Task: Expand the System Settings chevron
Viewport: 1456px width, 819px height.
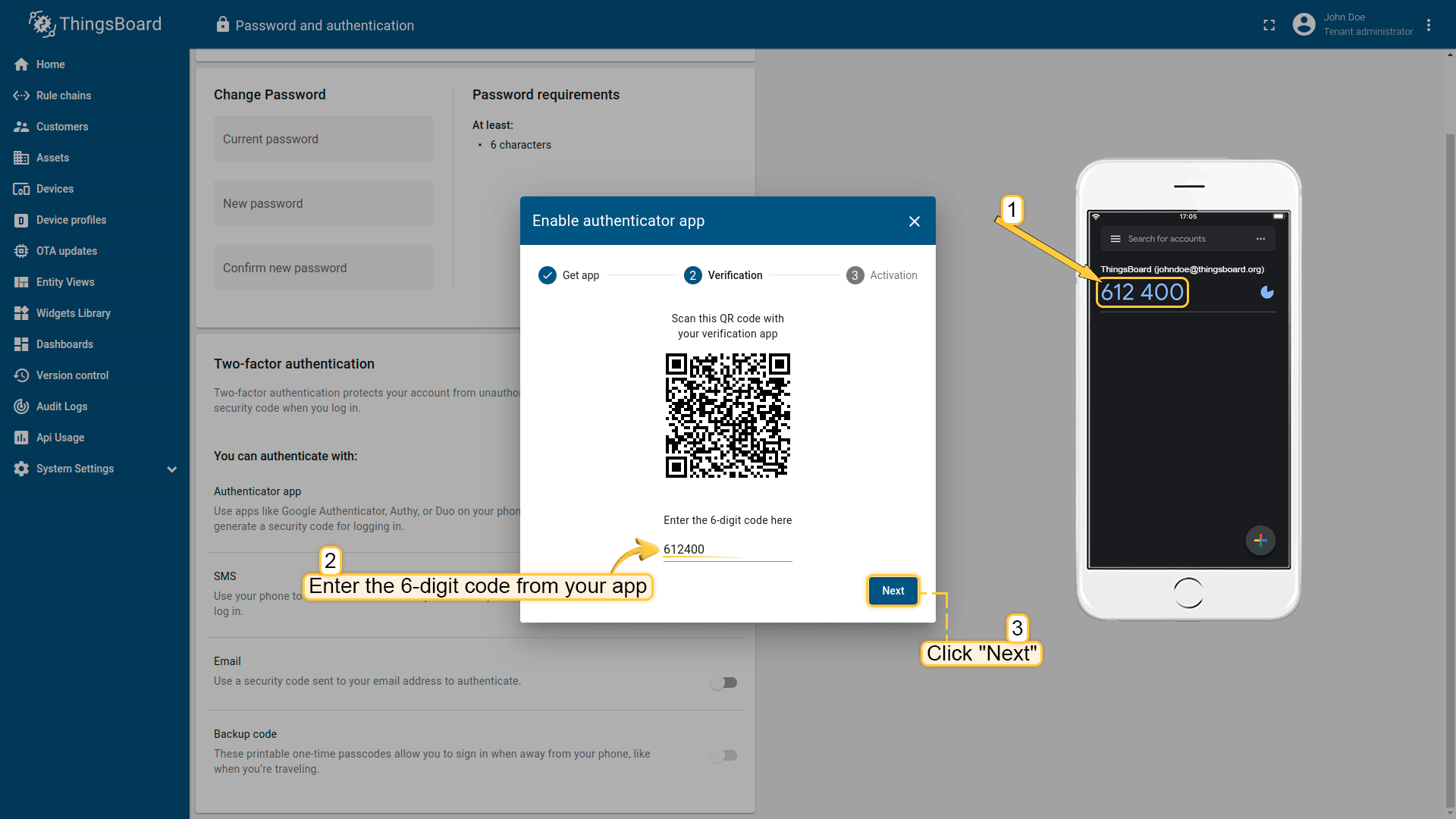Action: (172, 469)
